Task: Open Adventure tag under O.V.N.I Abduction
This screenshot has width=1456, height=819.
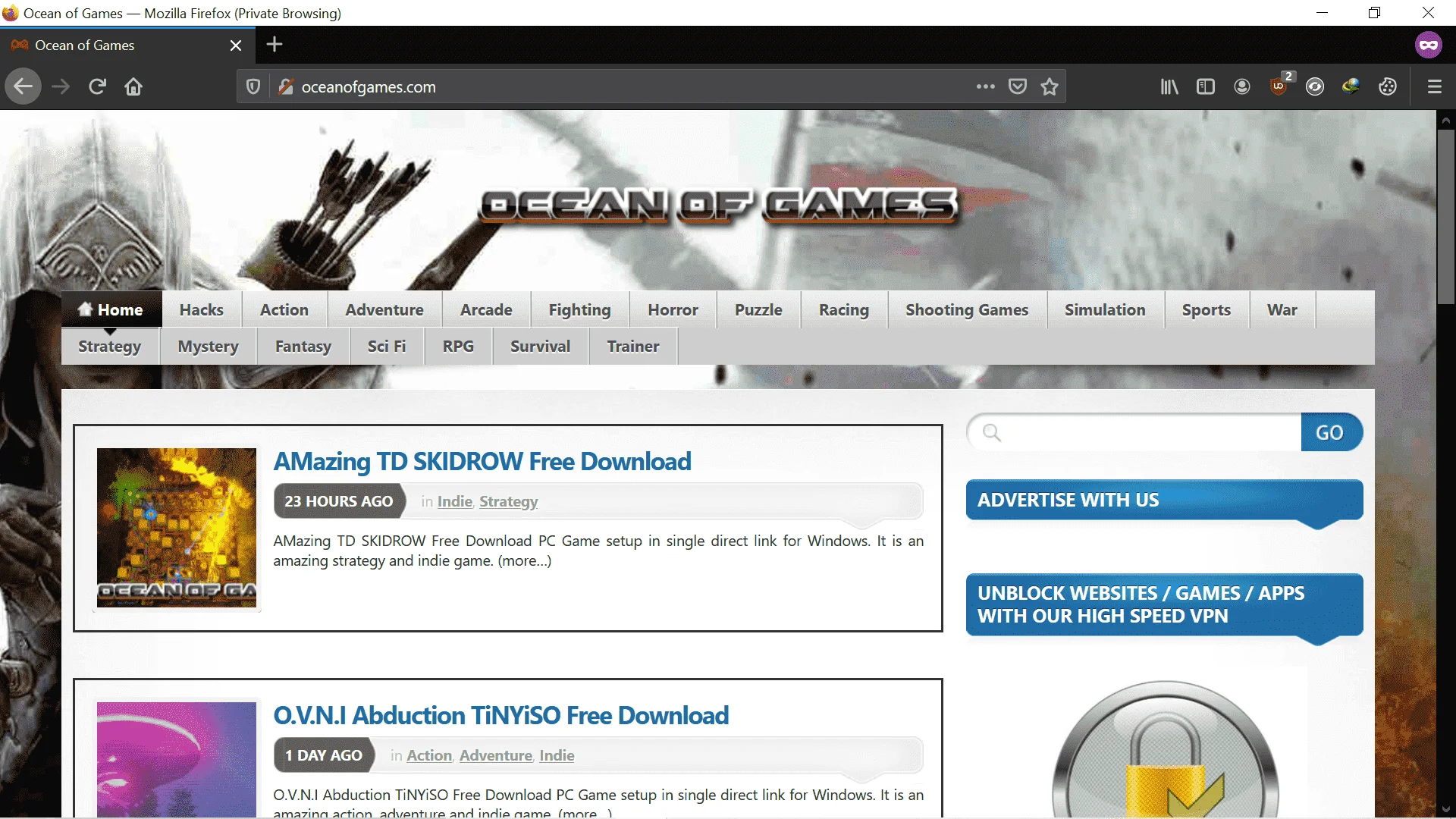Action: tap(496, 755)
